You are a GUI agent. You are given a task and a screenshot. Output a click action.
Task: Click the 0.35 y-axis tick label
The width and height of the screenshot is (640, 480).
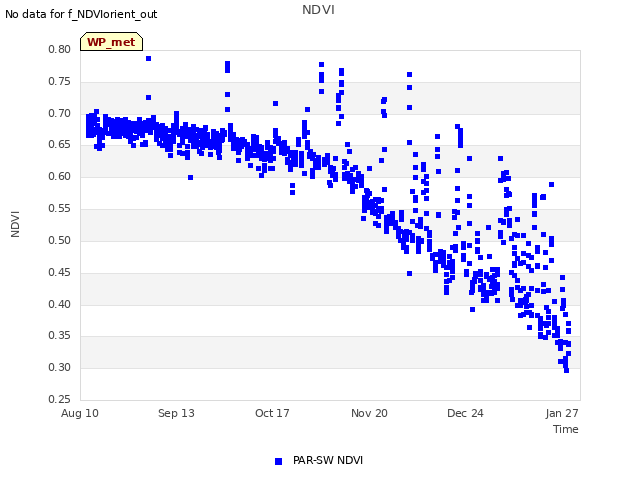60,336
